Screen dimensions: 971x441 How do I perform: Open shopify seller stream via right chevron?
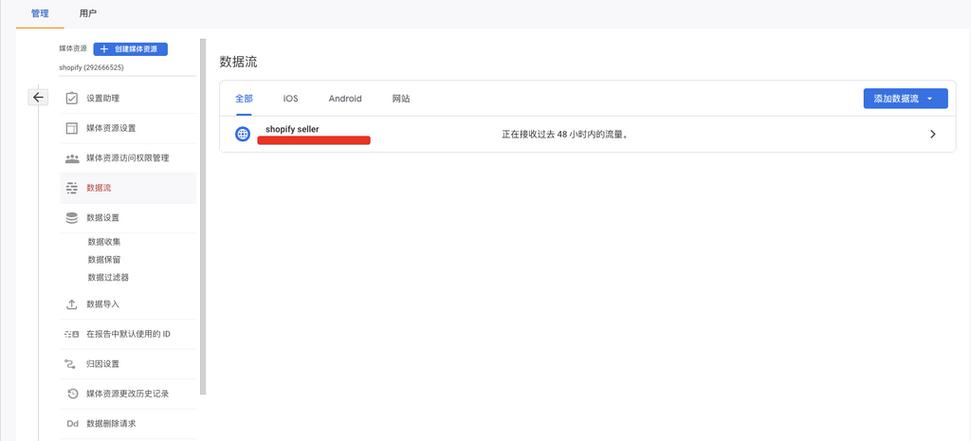(x=933, y=134)
